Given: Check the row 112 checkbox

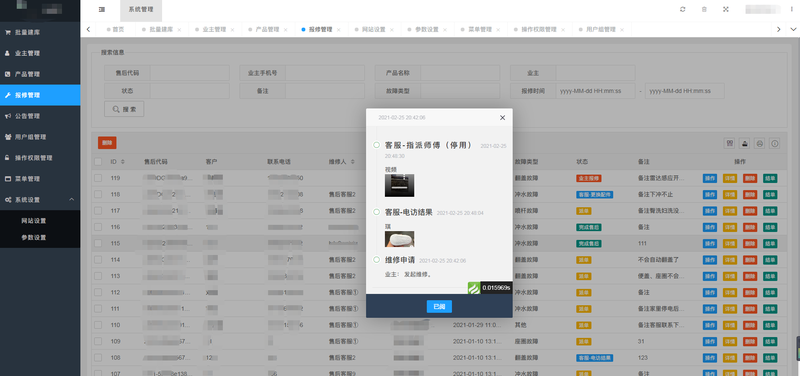Looking at the screenshot, I should coord(98,292).
